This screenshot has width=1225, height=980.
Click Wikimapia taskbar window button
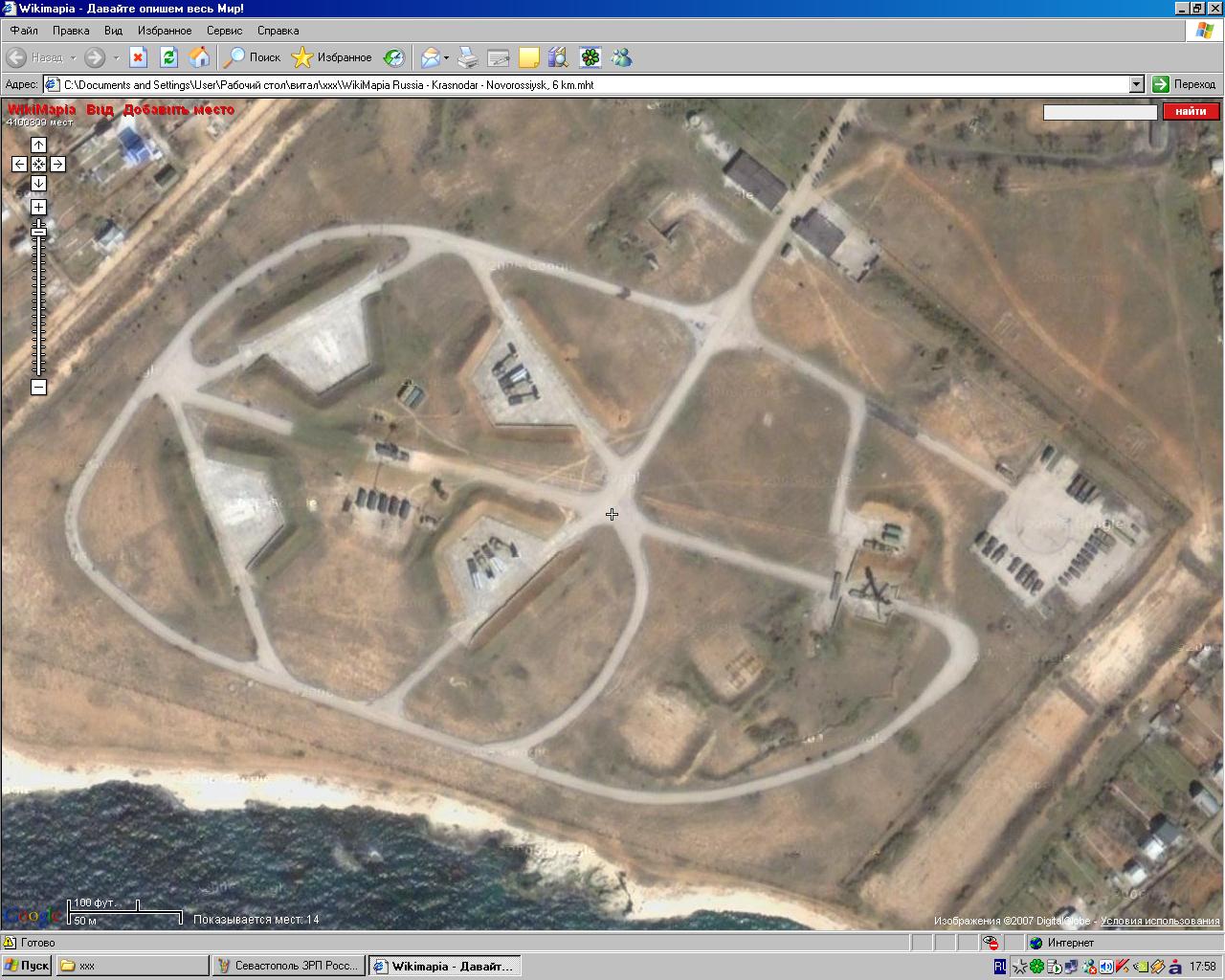444,966
